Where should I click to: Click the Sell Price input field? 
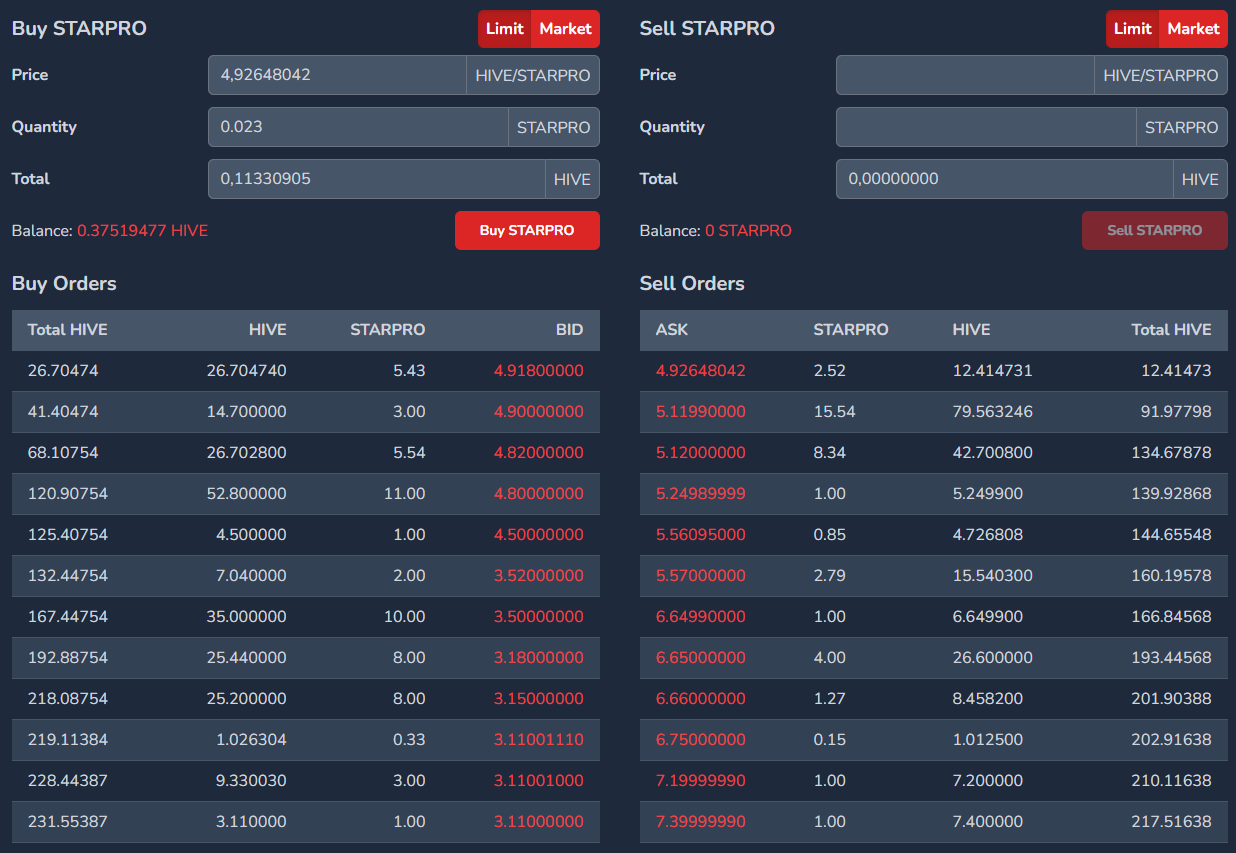[x=965, y=75]
